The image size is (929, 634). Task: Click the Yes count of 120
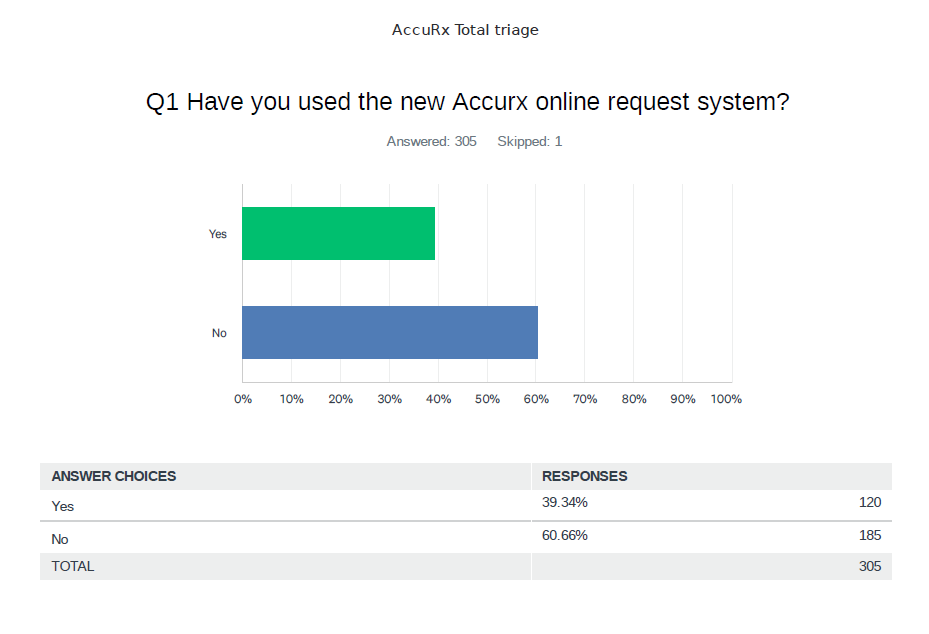[x=869, y=503]
